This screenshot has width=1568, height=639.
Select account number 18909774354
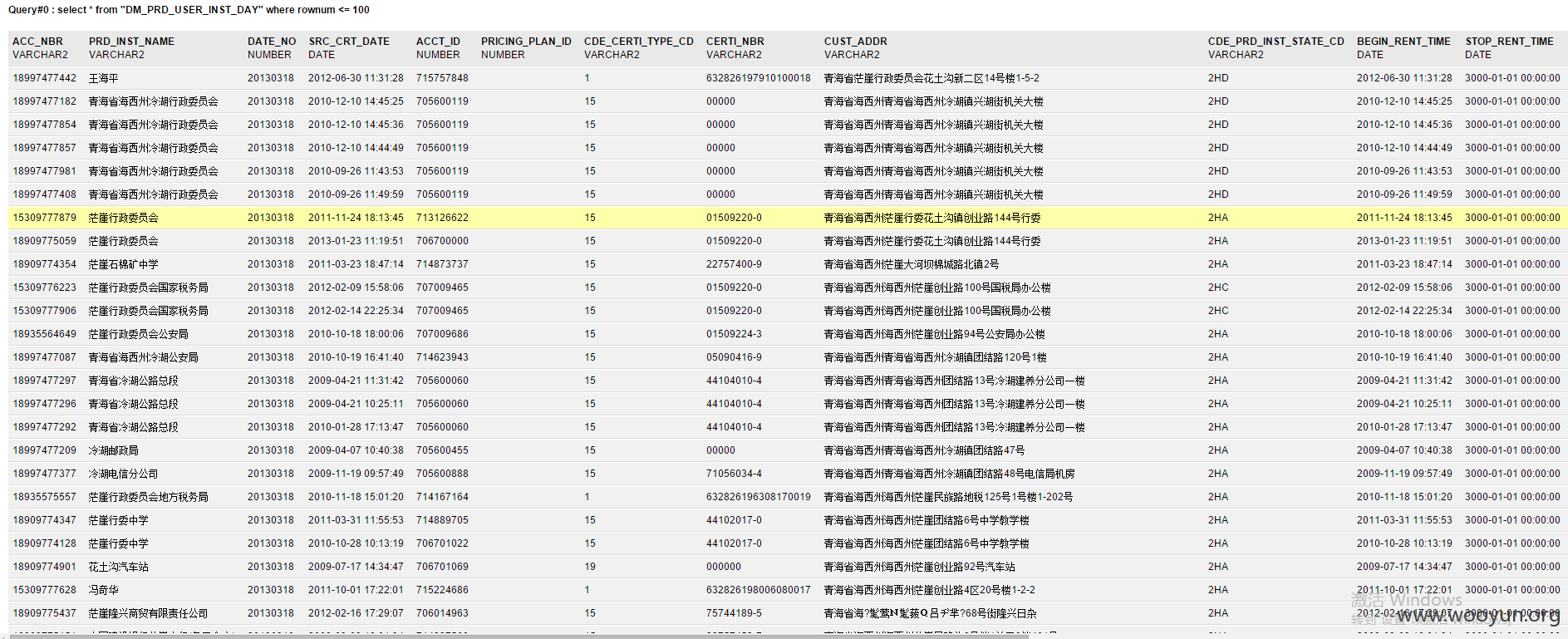tap(44, 264)
